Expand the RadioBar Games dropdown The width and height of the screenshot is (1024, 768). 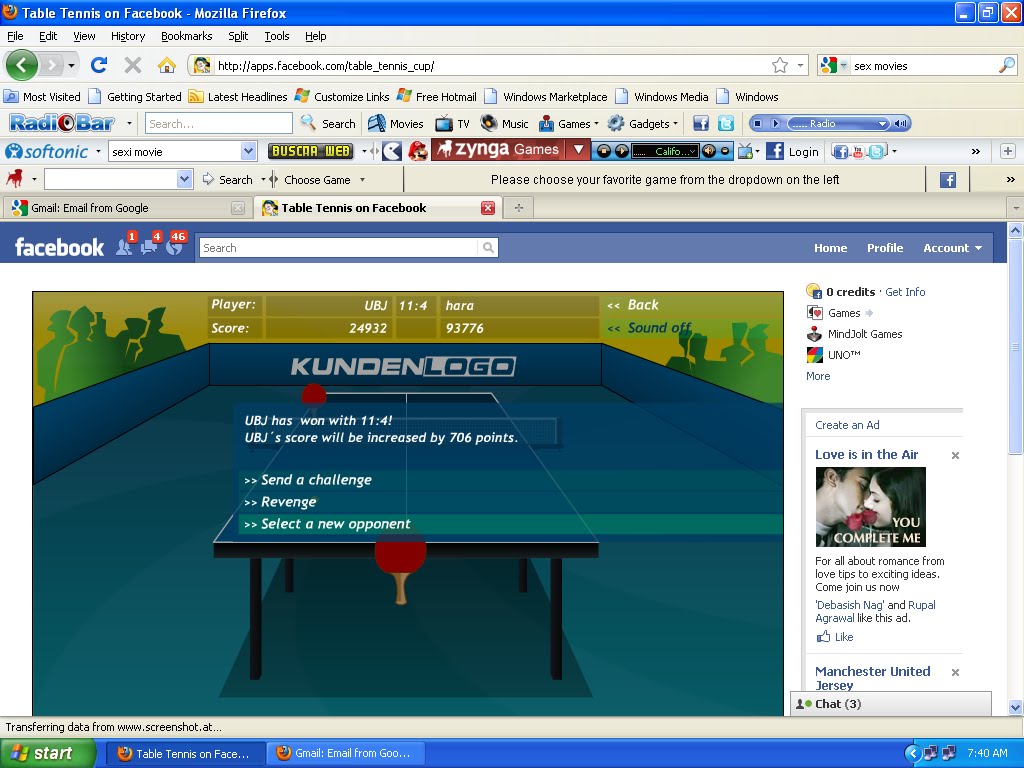(x=596, y=123)
